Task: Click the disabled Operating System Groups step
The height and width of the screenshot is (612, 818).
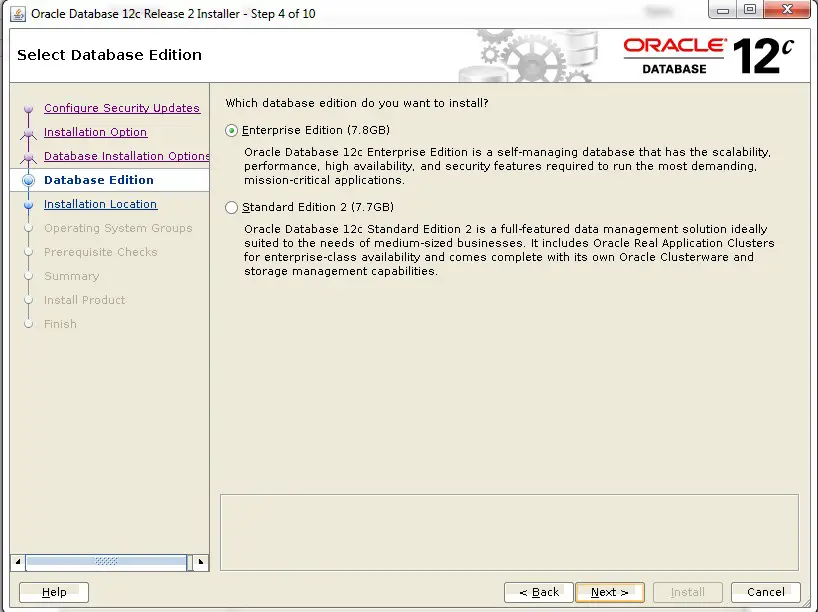Action: (118, 228)
